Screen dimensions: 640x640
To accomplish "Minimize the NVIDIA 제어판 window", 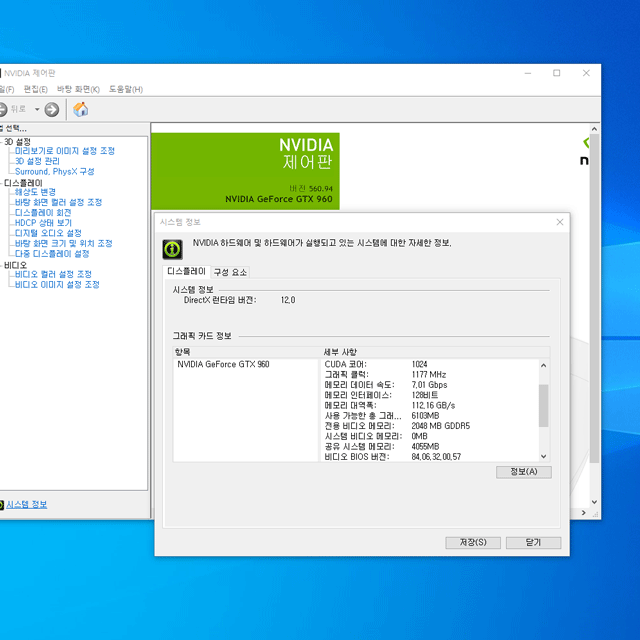I will (x=528, y=73).
